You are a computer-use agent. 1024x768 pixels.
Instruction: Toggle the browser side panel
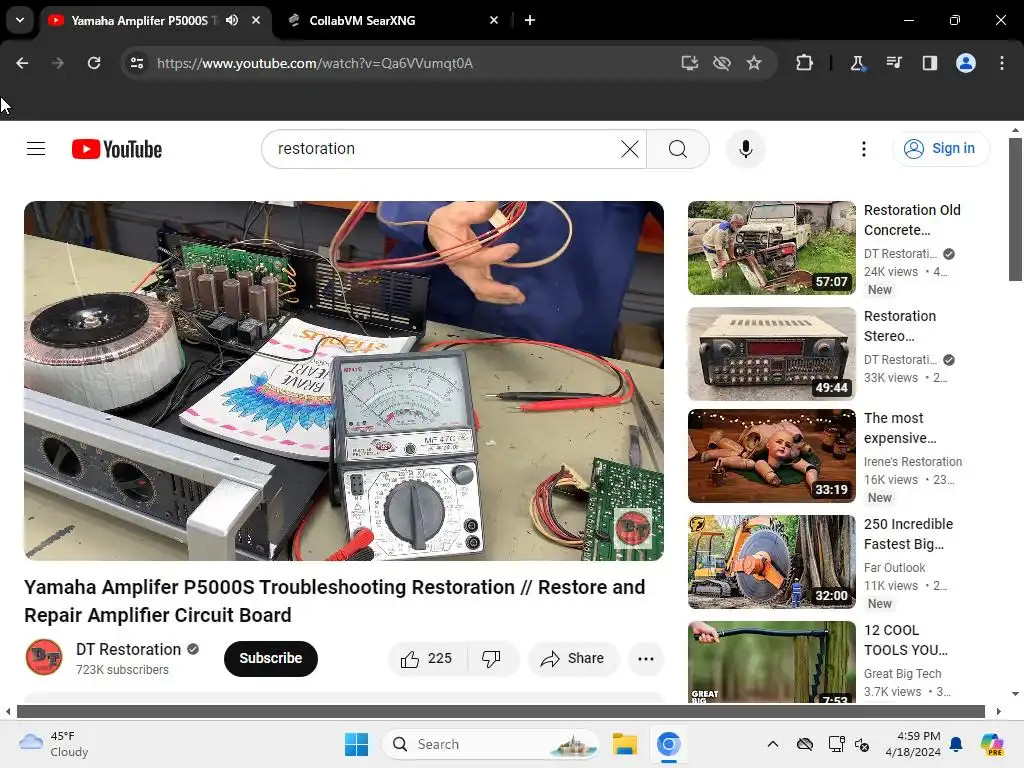coord(929,63)
